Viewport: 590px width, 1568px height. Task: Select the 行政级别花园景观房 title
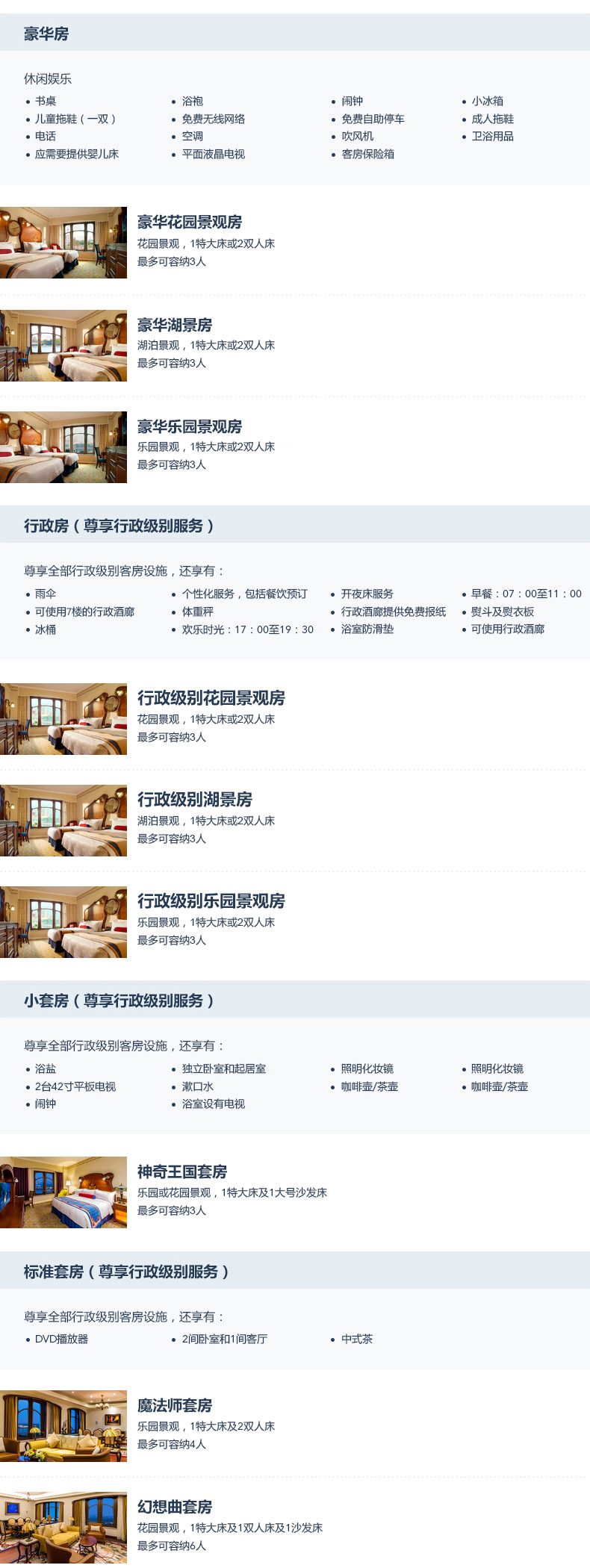(211, 698)
